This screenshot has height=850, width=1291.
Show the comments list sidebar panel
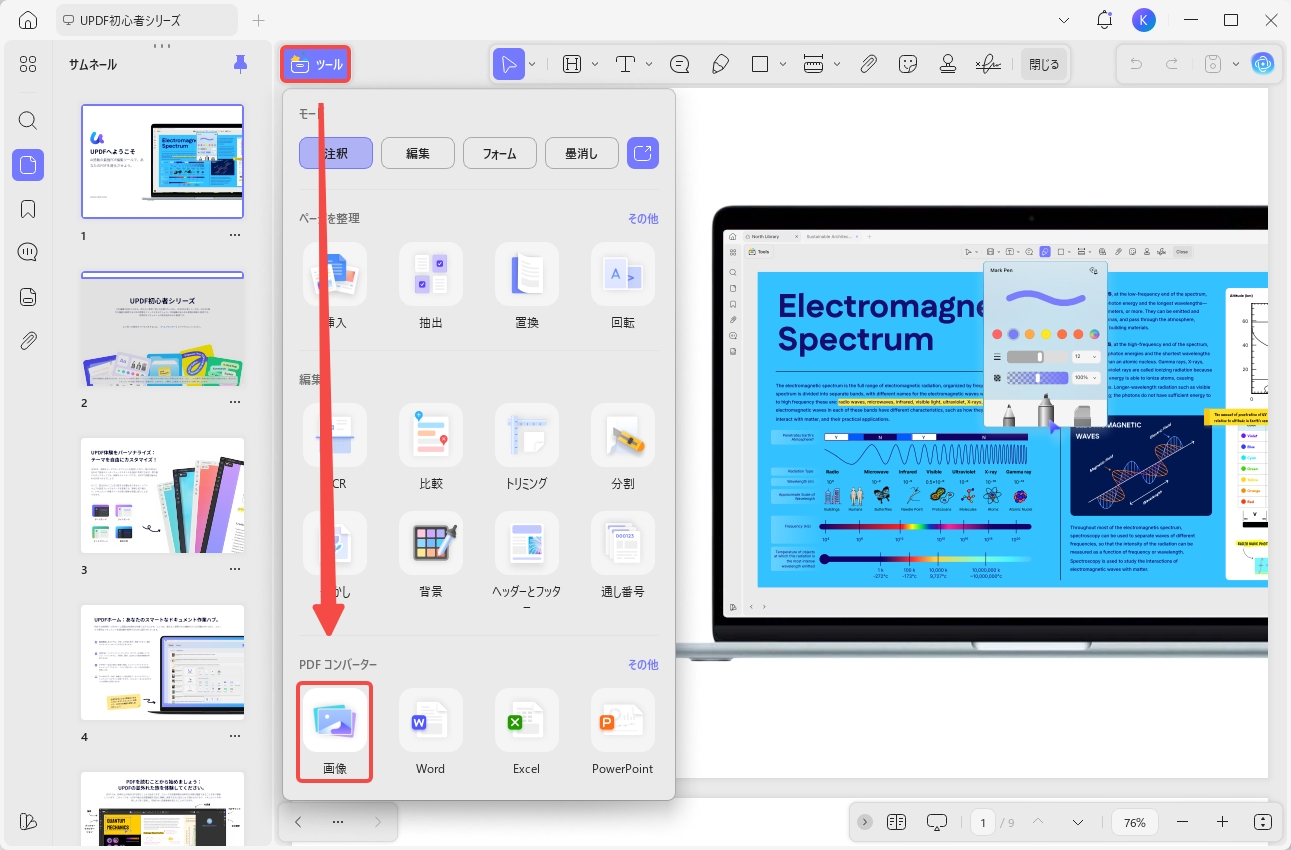click(28, 252)
